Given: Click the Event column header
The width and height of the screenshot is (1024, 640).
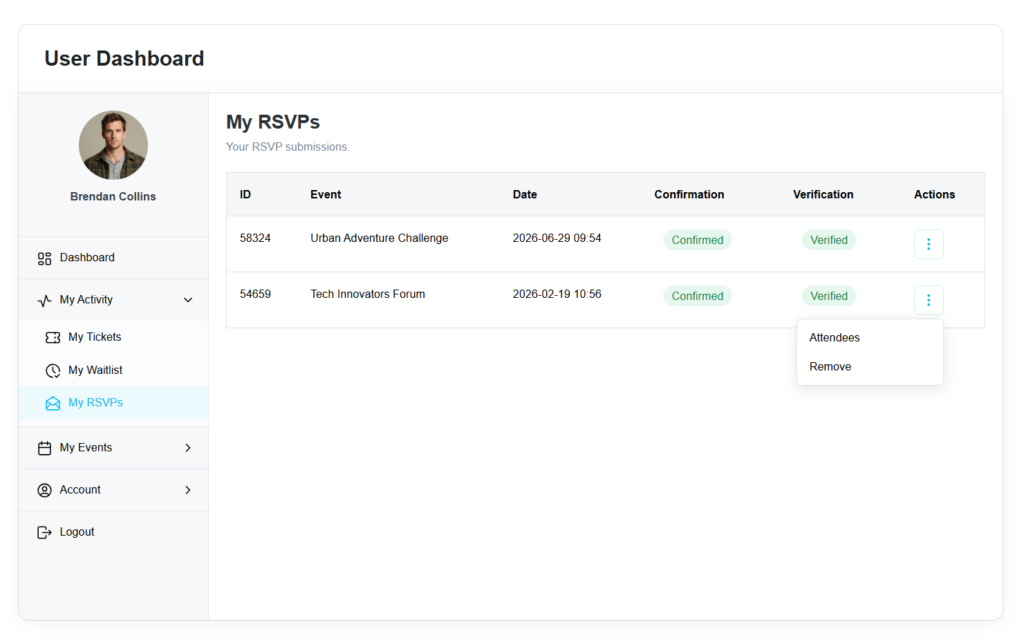Looking at the screenshot, I should click(x=325, y=195).
